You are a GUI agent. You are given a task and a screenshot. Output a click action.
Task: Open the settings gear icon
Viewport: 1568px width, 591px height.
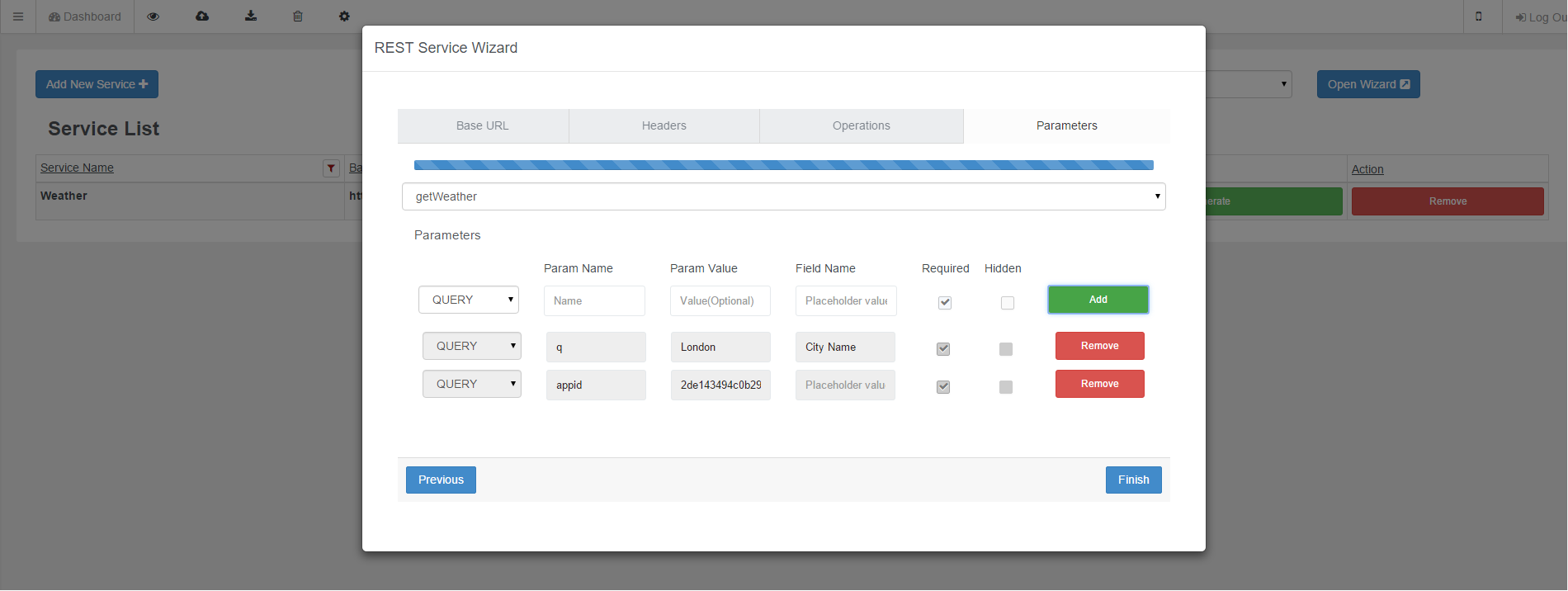[344, 17]
